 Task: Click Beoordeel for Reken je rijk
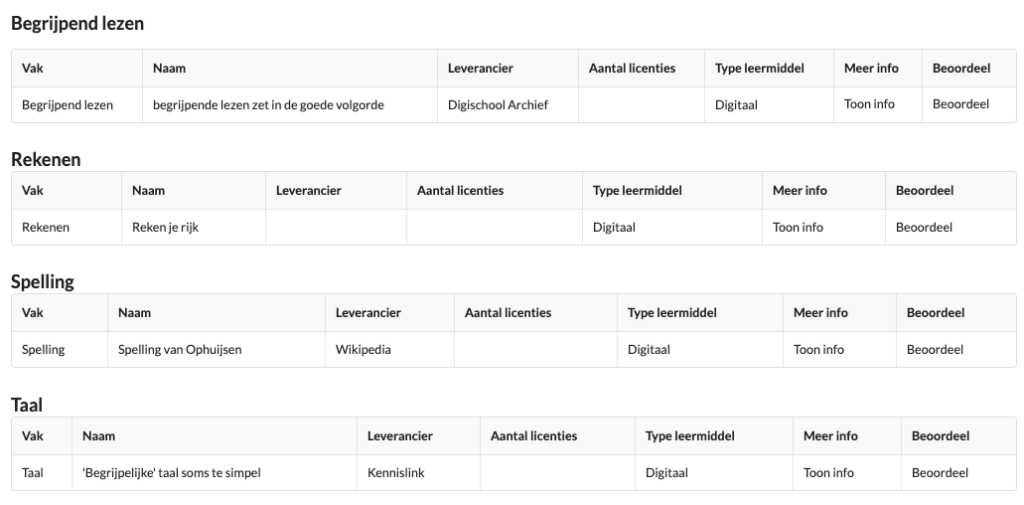point(924,227)
